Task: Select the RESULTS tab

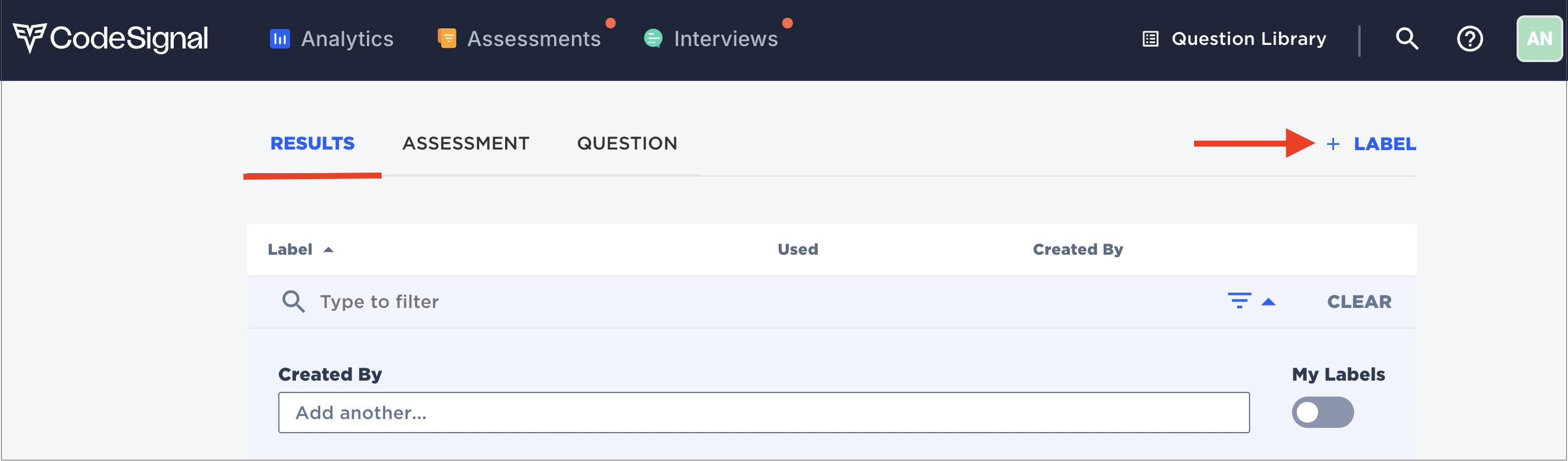Action: (x=312, y=144)
